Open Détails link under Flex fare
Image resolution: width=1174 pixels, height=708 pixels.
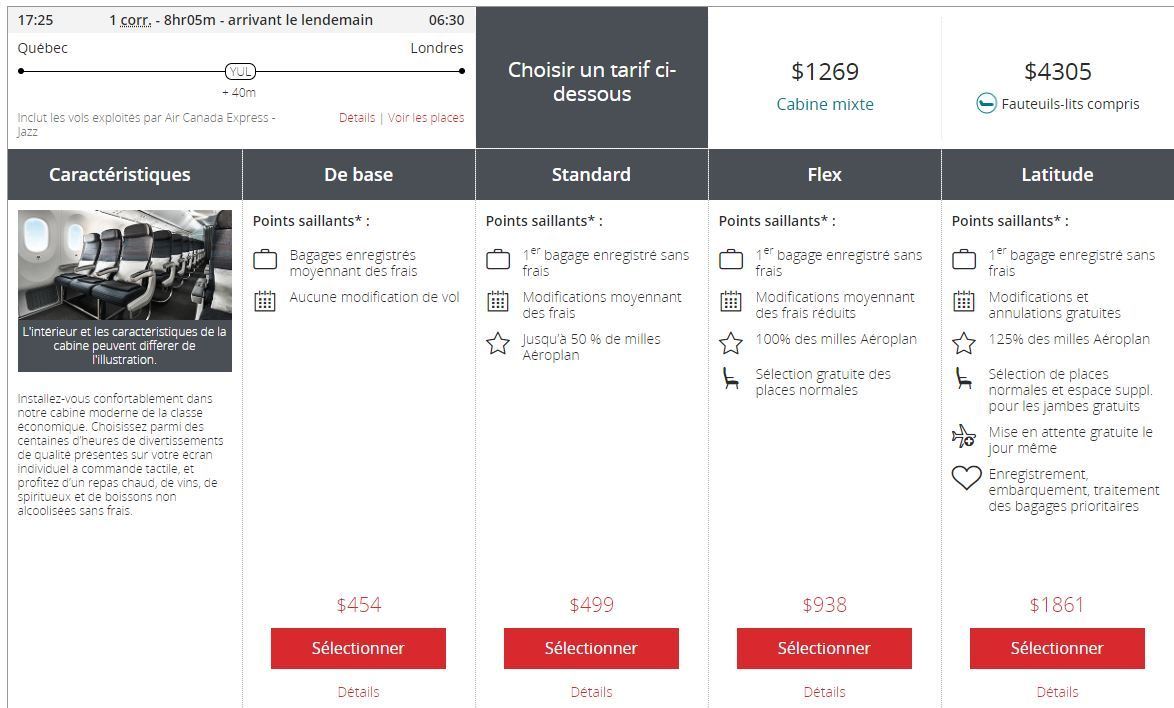[x=824, y=692]
